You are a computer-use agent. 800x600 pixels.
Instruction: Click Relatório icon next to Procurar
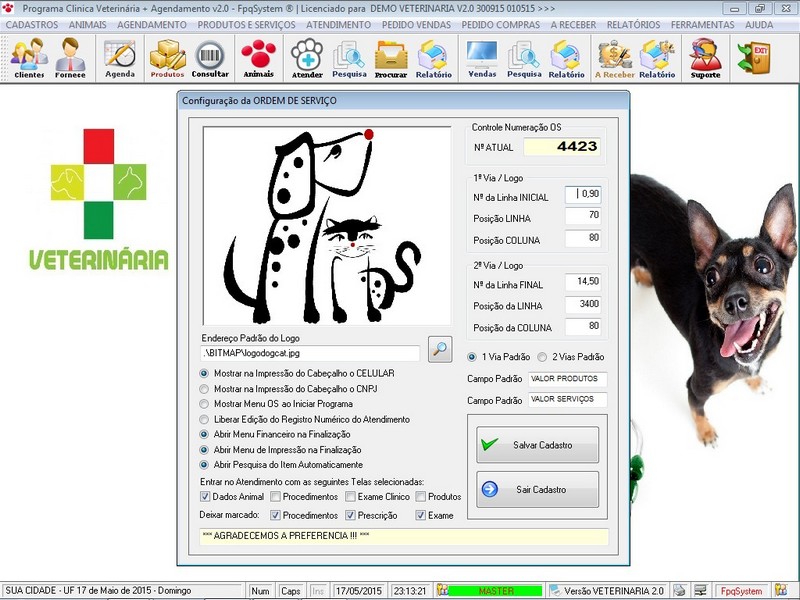click(x=433, y=58)
